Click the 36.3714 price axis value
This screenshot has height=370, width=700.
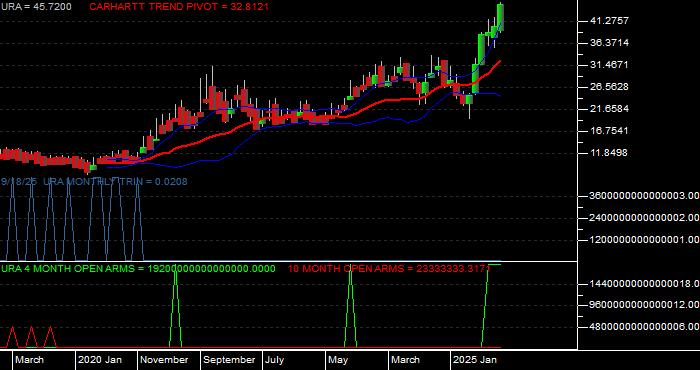tap(609, 43)
